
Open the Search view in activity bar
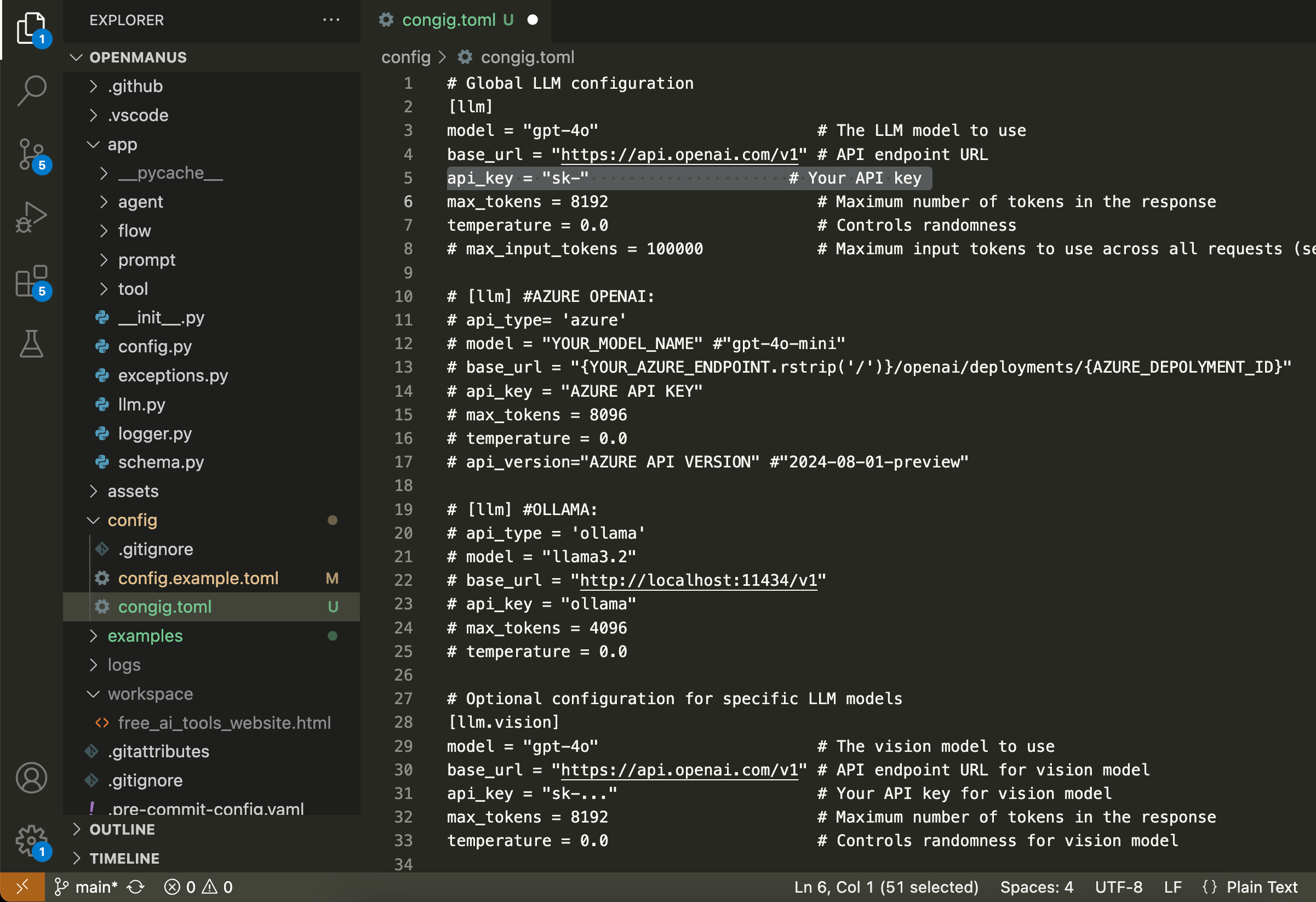pyautogui.click(x=31, y=90)
